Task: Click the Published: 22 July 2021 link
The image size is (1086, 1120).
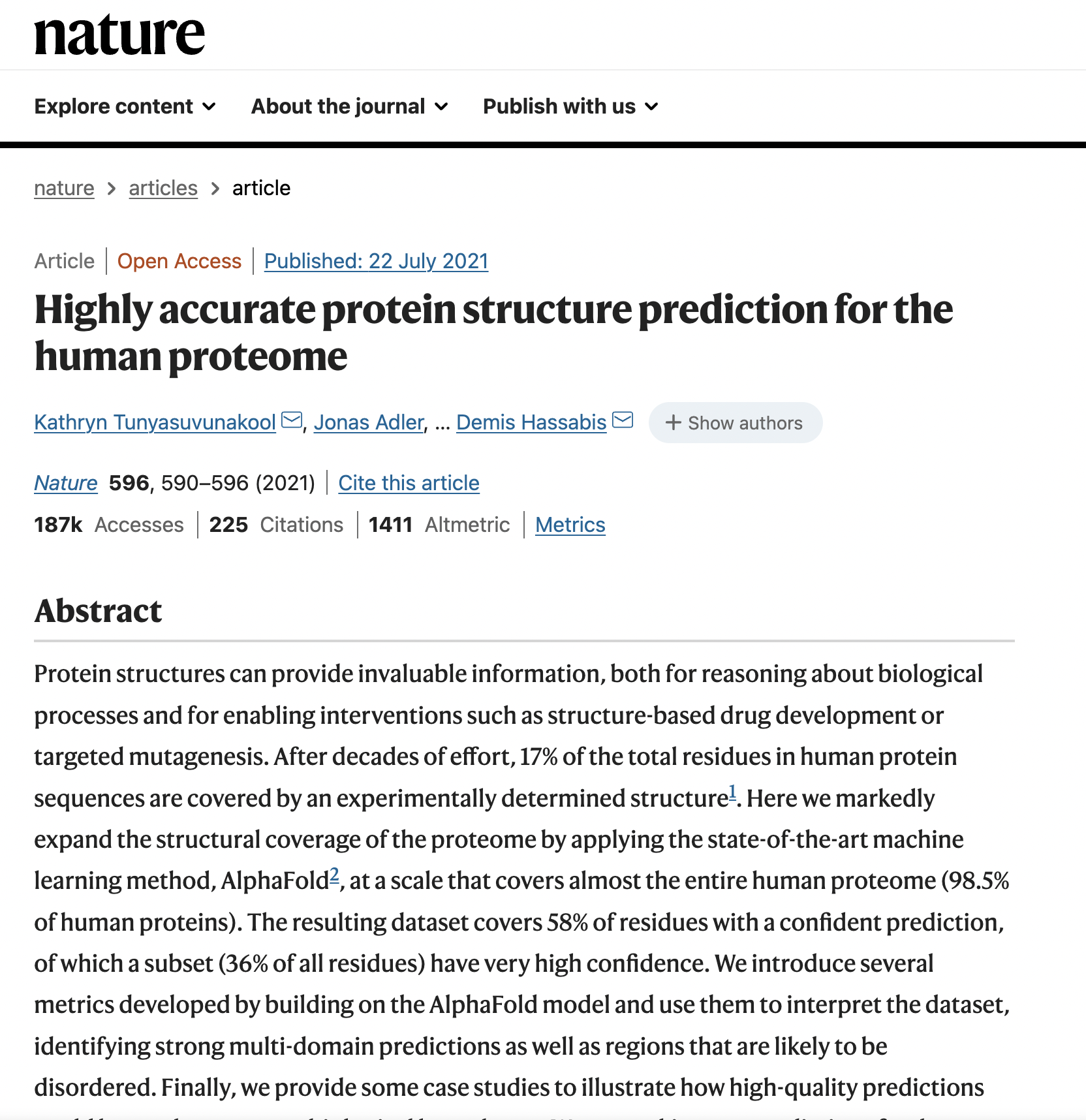Action: coord(376,261)
